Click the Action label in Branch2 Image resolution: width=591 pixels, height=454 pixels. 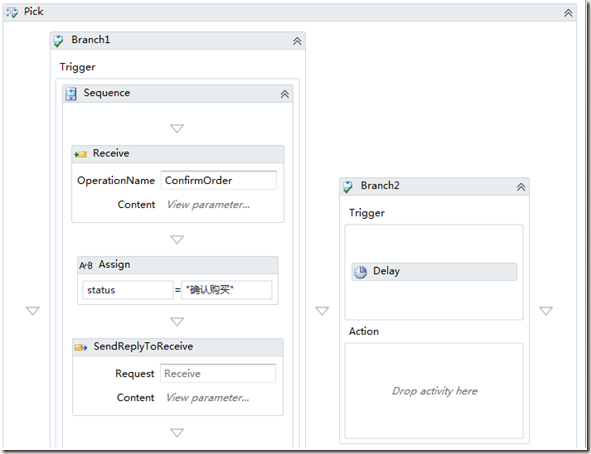[364, 332]
